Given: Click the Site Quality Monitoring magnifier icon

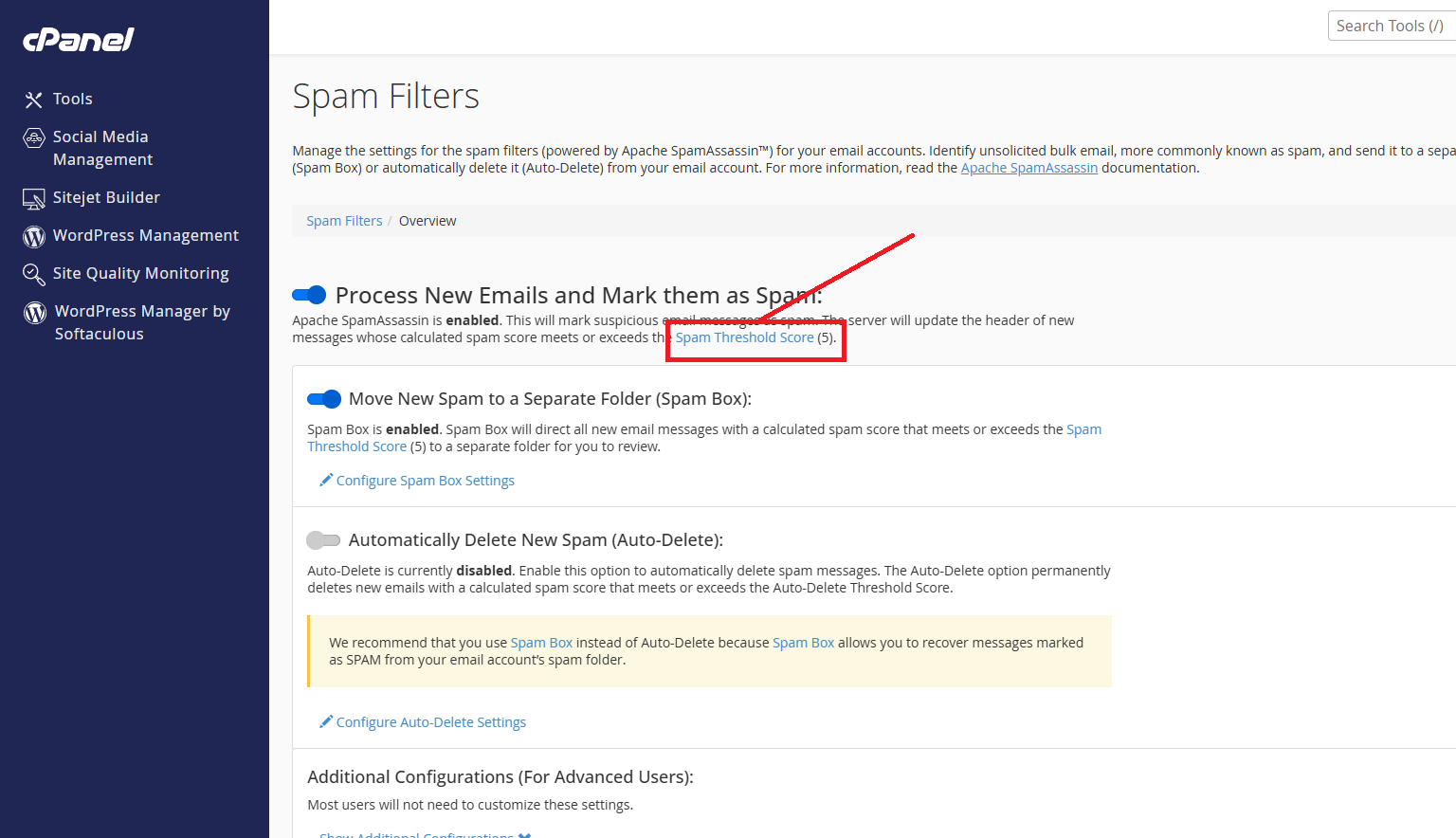Looking at the screenshot, I should [34, 274].
